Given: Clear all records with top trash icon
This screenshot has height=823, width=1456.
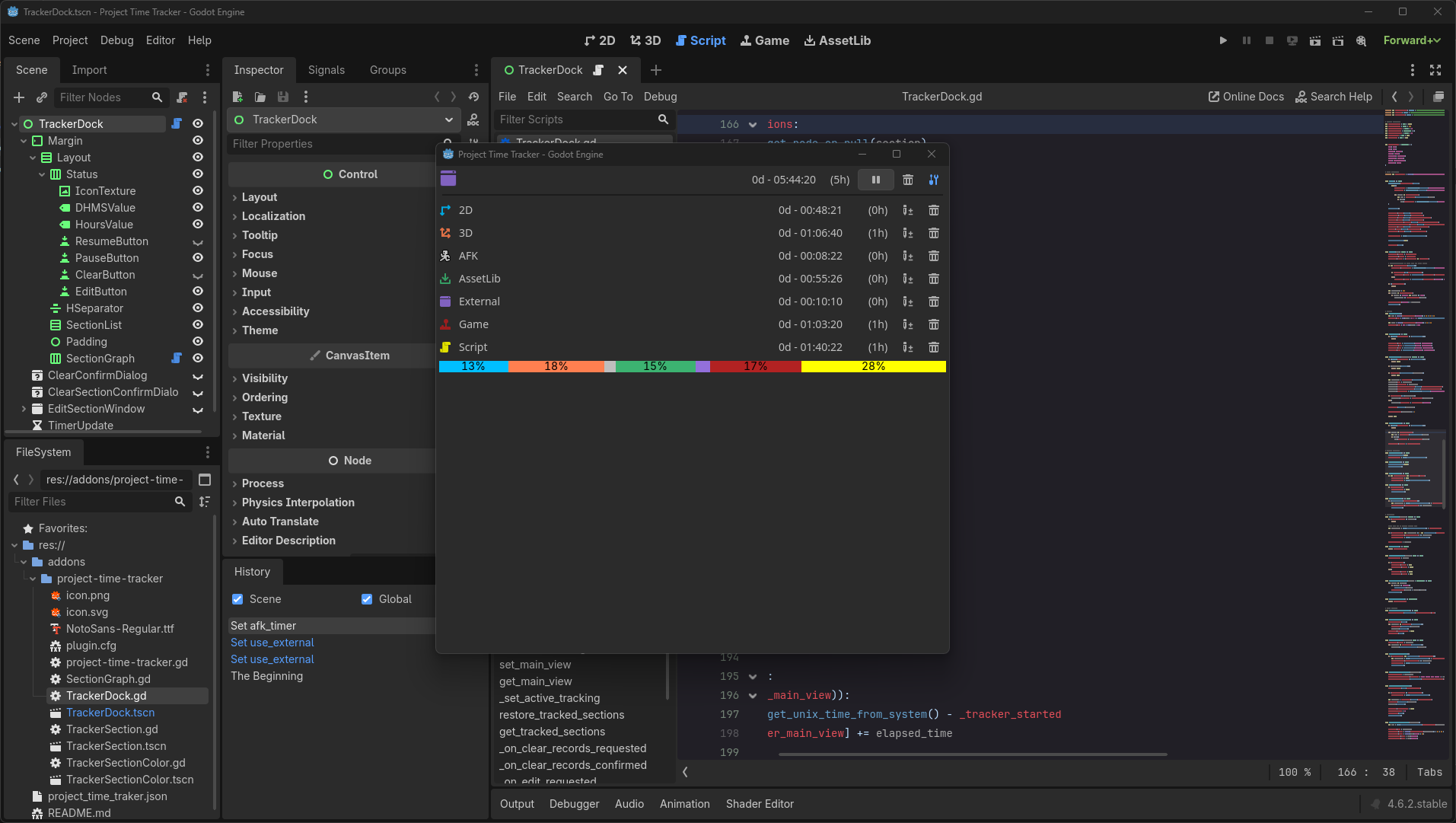Looking at the screenshot, I should 908,180.
